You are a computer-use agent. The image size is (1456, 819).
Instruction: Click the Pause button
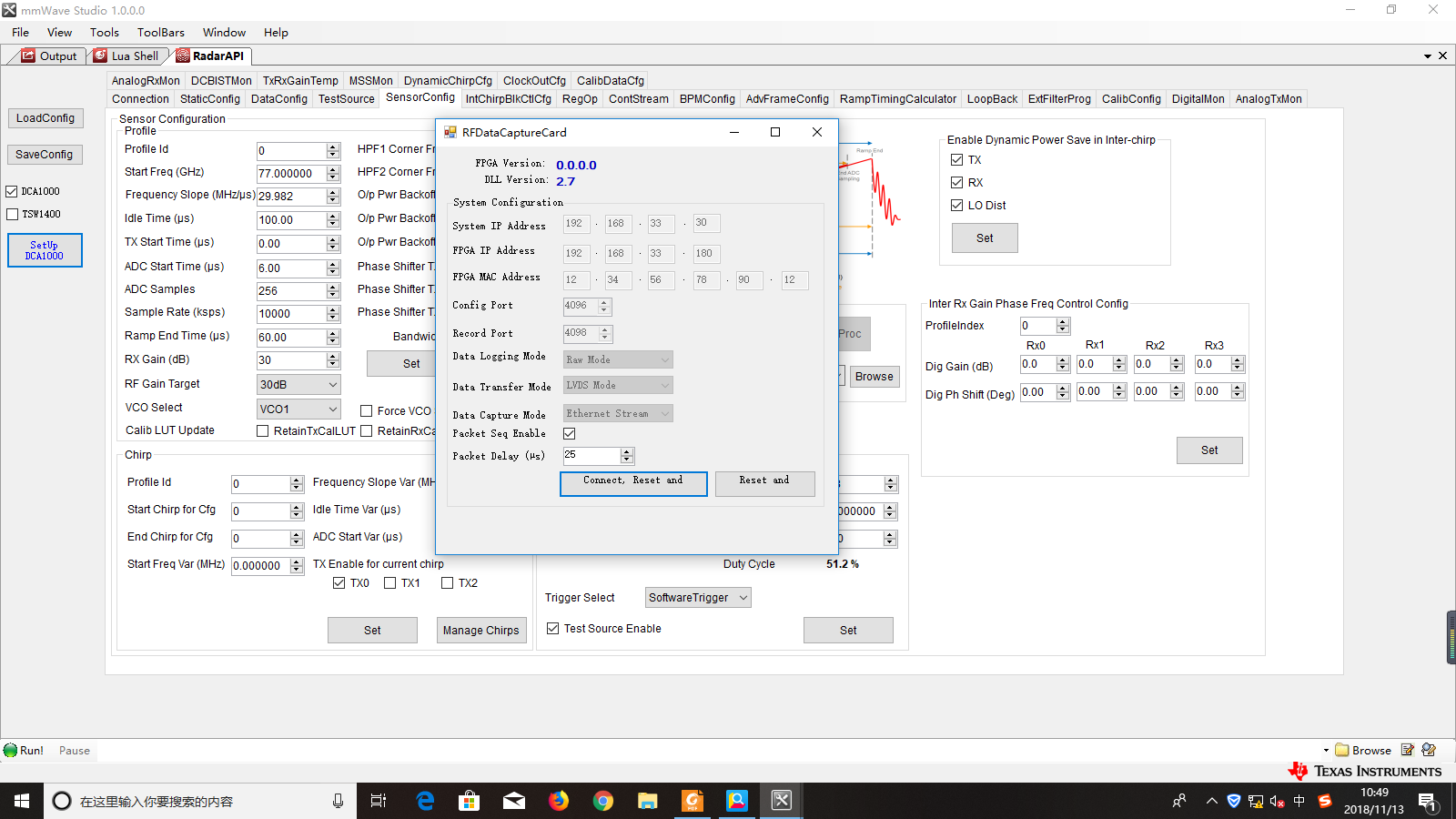(75, 751)
